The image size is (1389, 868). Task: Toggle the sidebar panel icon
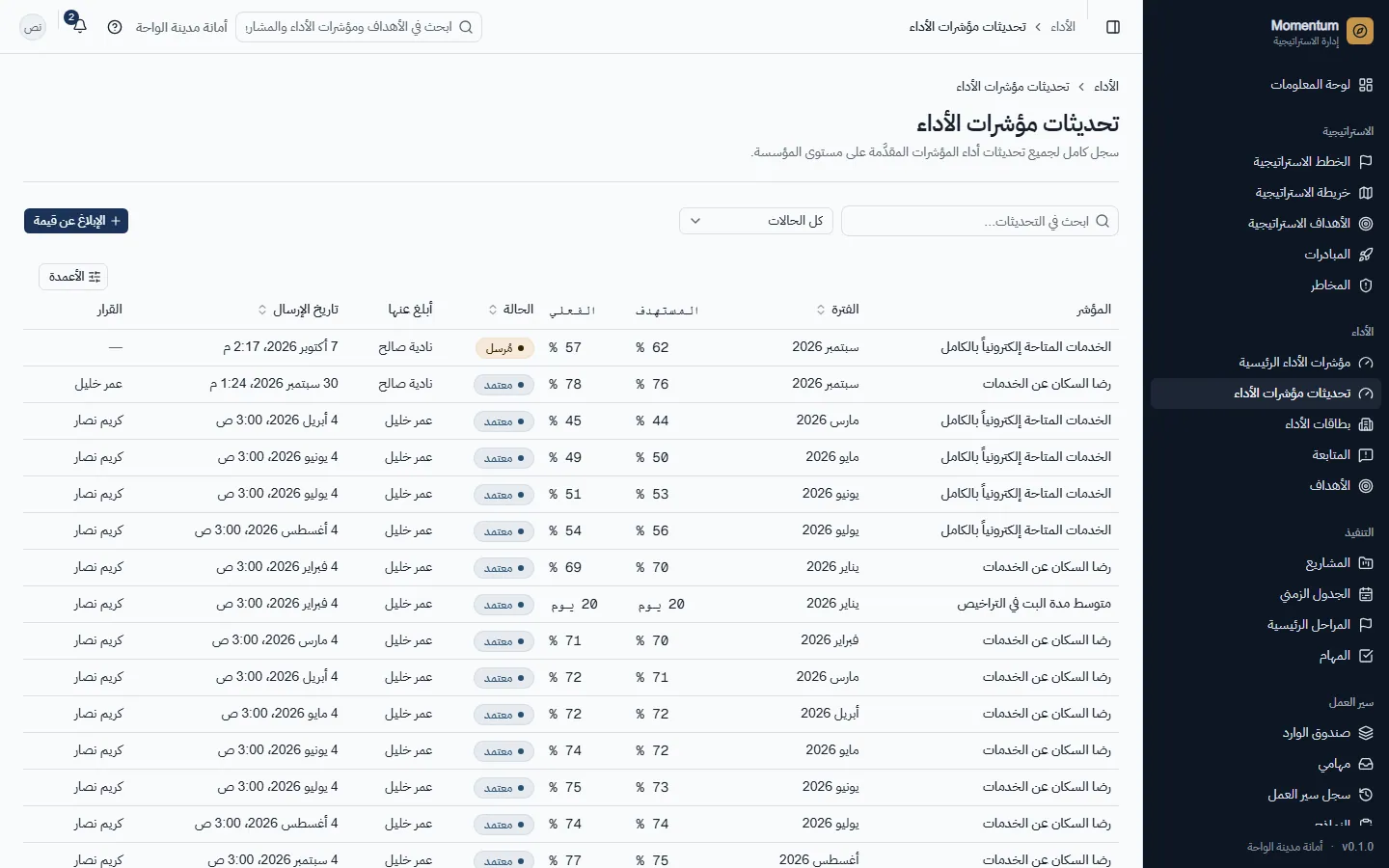tap(1113, 27)
